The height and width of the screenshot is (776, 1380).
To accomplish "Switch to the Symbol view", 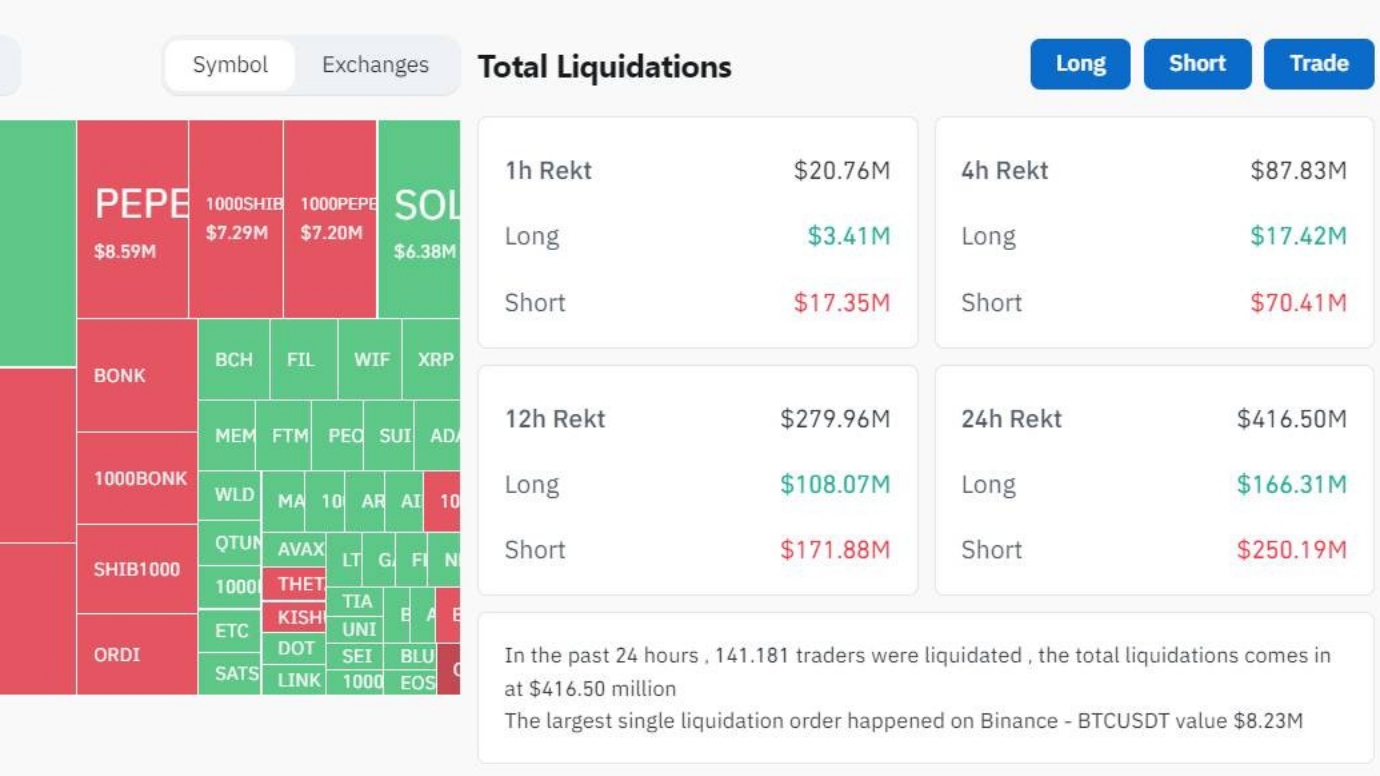I will tap(230, 65).
